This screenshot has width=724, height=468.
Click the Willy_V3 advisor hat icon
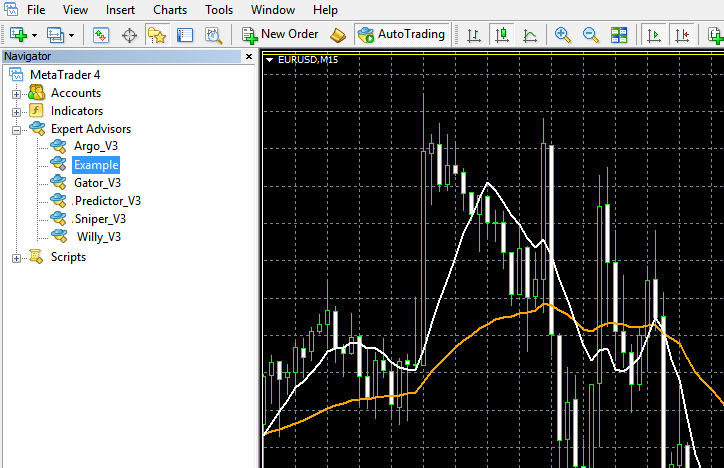[x=59, y=235]
